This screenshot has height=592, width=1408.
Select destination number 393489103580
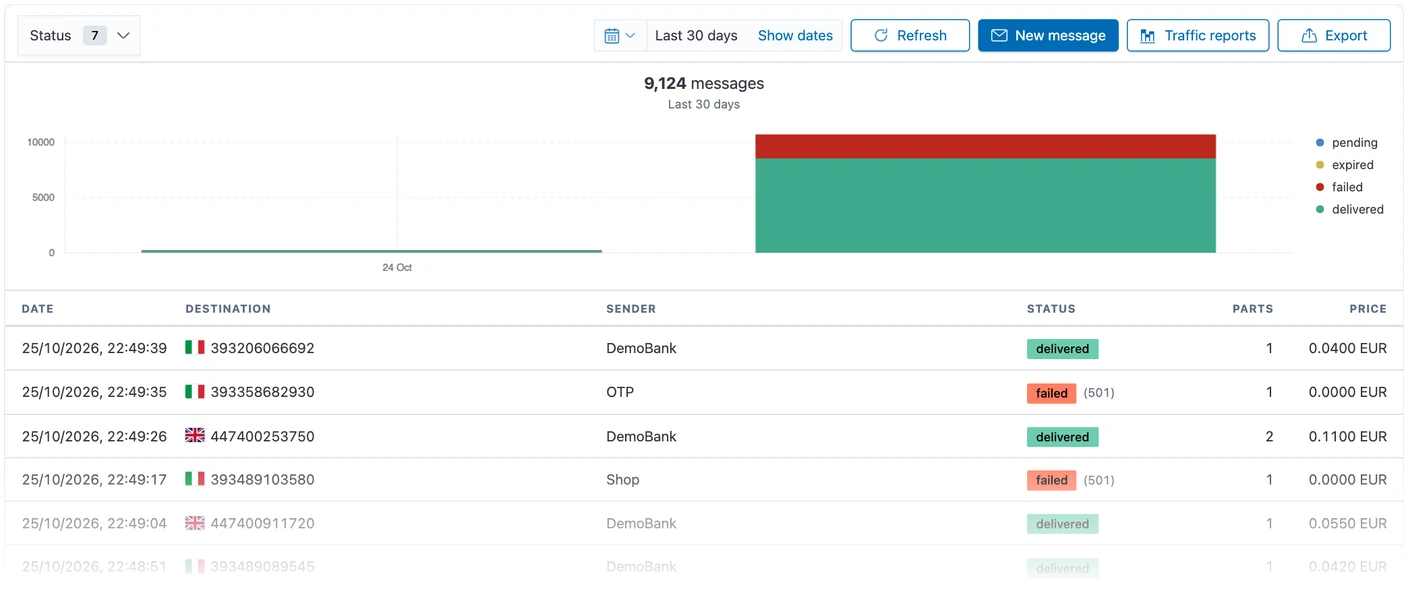(262, 479)
